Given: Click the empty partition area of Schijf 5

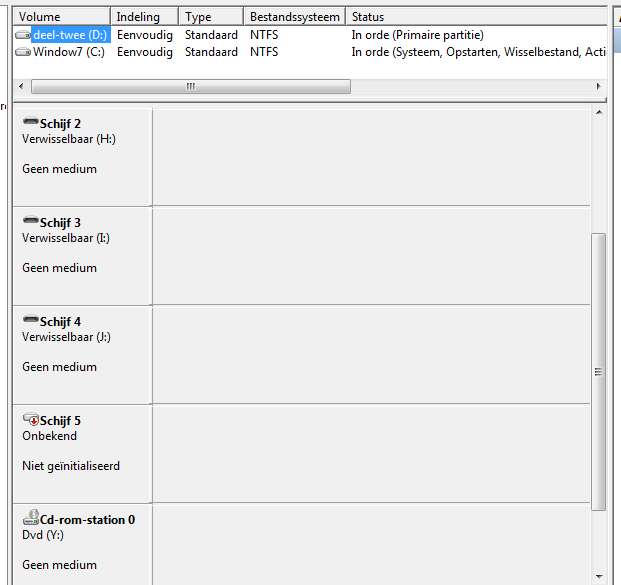Looking at the screenshot, I should point(371,455).
